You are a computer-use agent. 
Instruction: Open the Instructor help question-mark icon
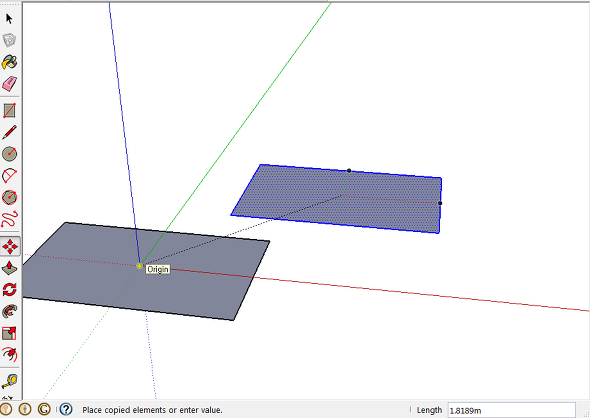[x=66, y=409]
